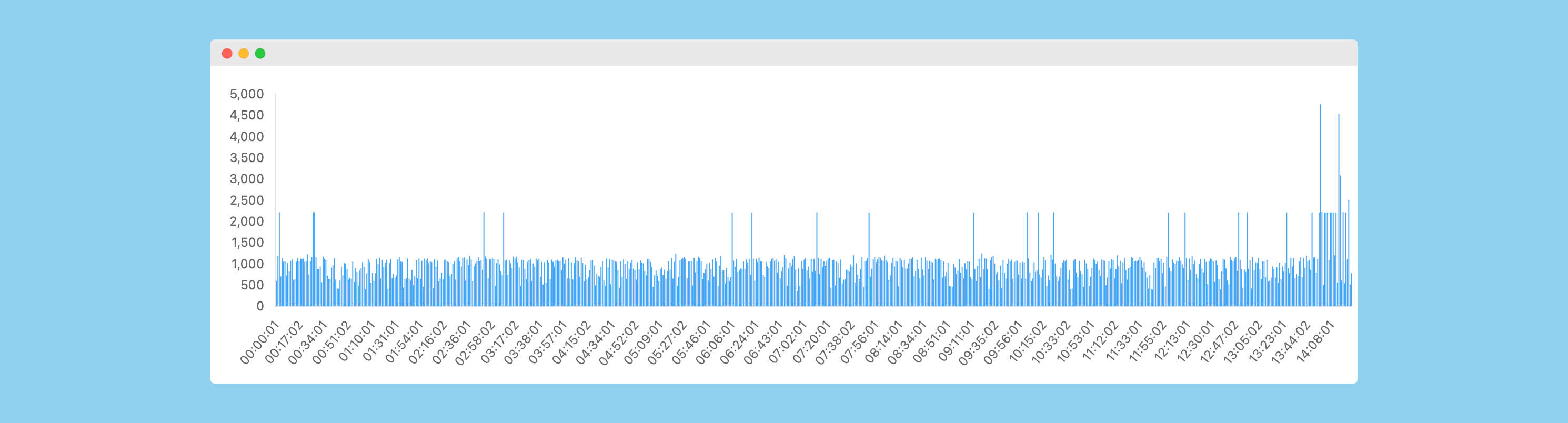
Task: Click the 07:02:01 time label
Action: (x=787, y=343)
